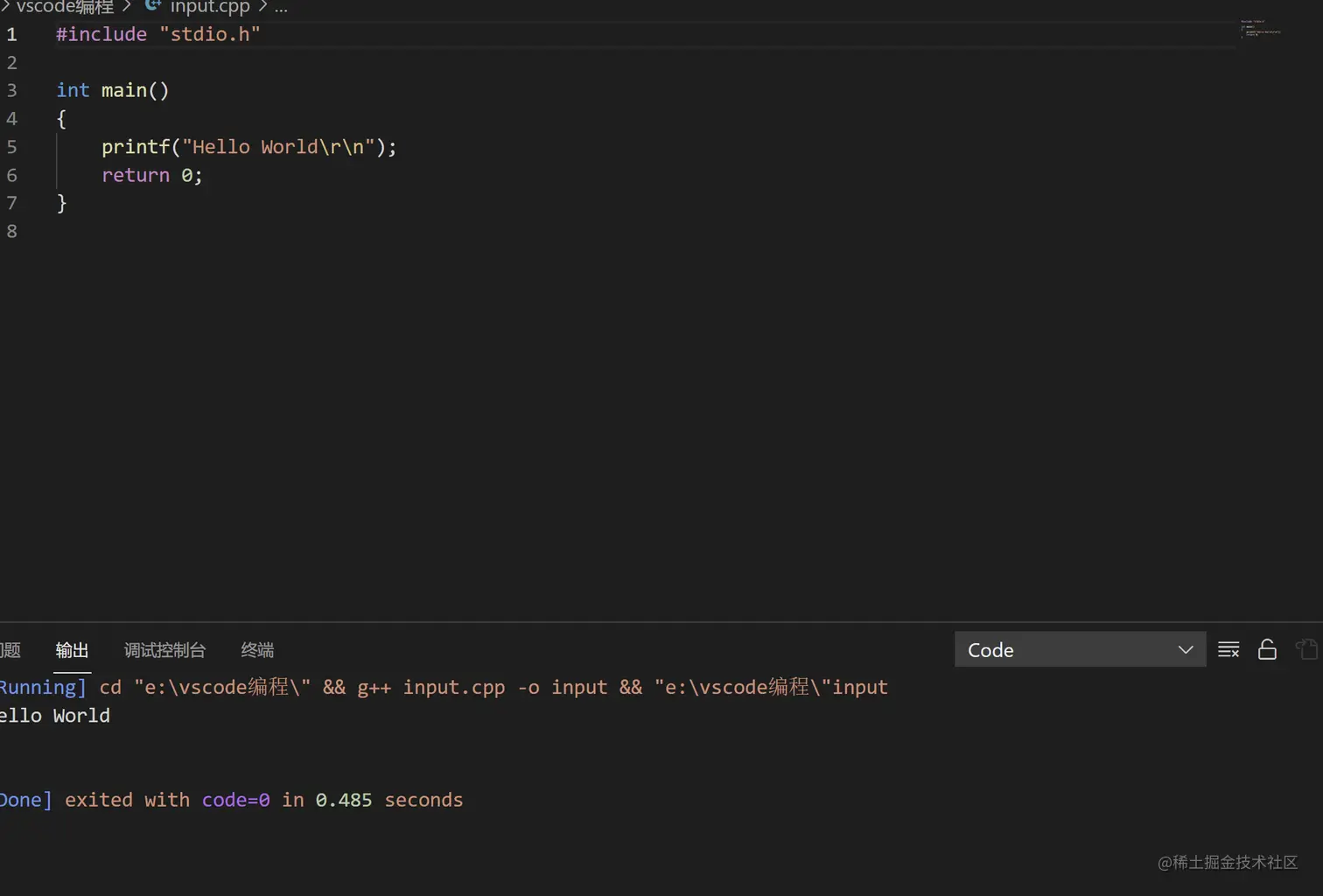
Task: Select the vscode编程 folder breadcrumb
Action: [x=65, y=7]
